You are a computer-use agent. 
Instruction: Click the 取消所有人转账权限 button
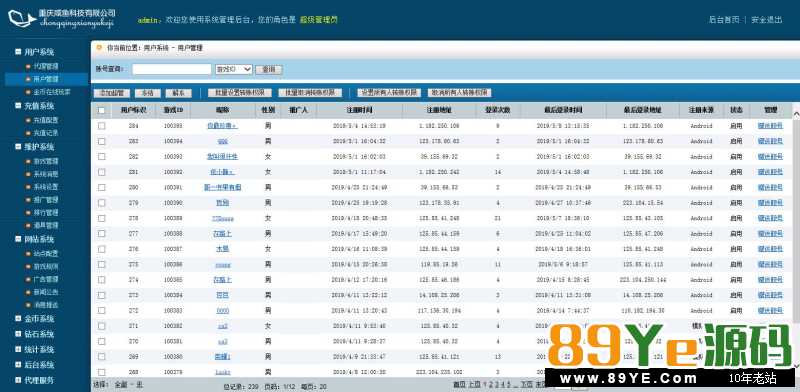460,93
